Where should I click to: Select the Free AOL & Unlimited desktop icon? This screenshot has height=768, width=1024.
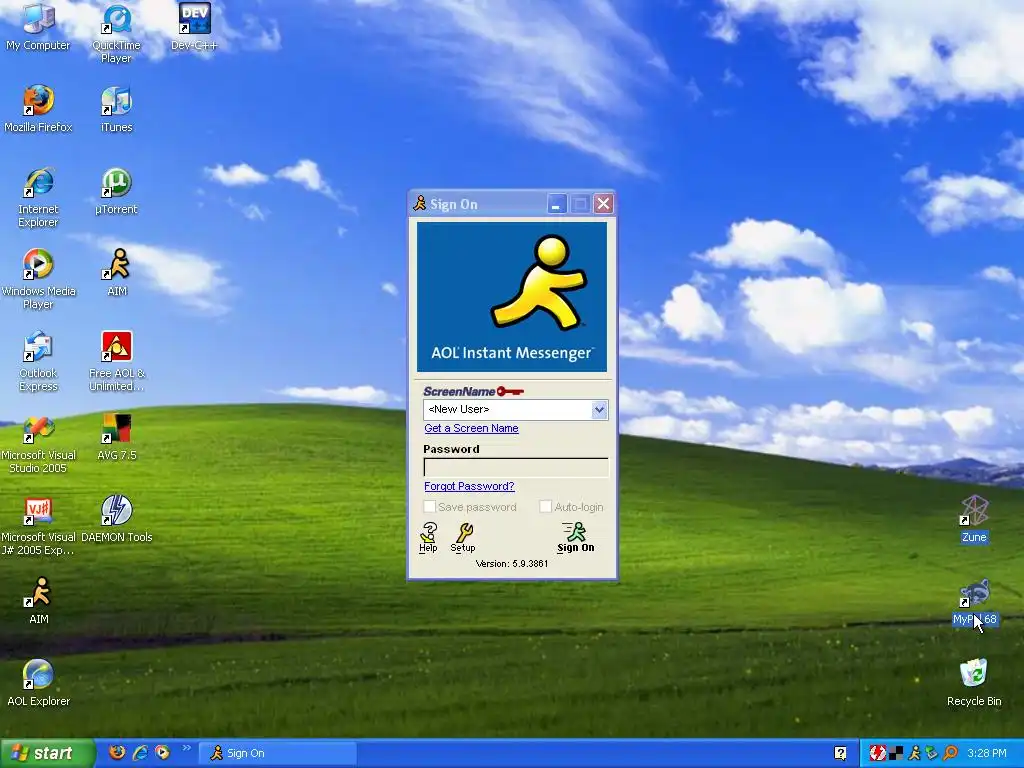tap(116, 361)
